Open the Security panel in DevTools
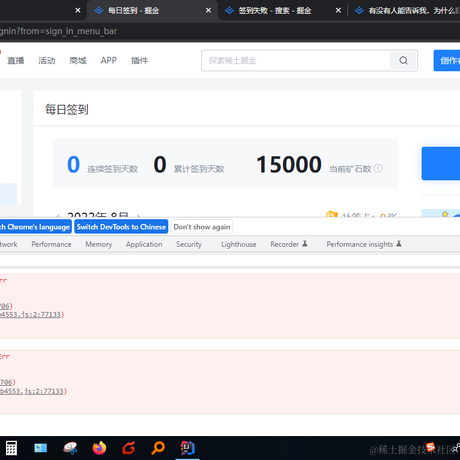The width and height of the screenshot is (460, 460). tap(189, 244)
